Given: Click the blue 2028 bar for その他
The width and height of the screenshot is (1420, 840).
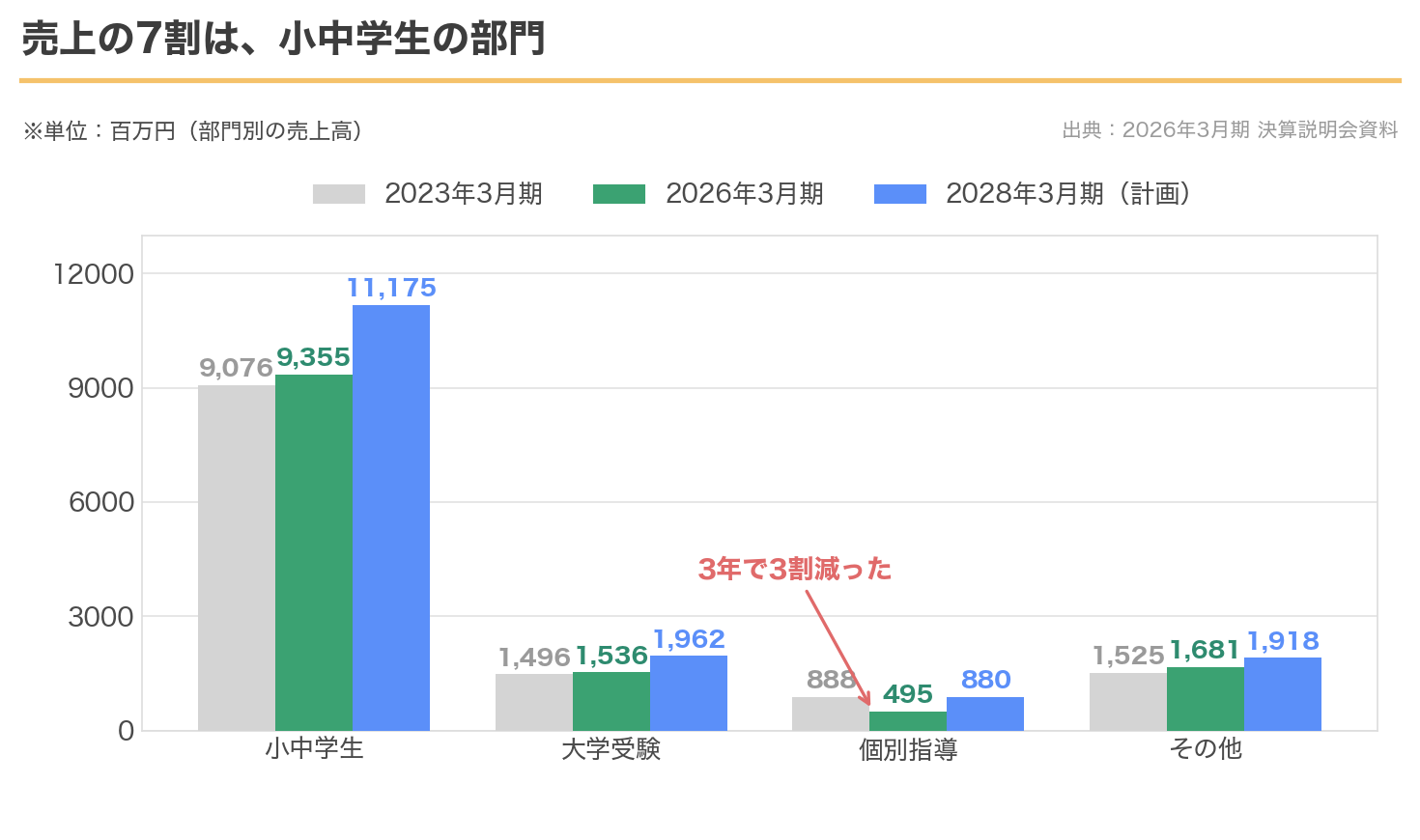Looking at the screenshot, I should click(1283, 694).
